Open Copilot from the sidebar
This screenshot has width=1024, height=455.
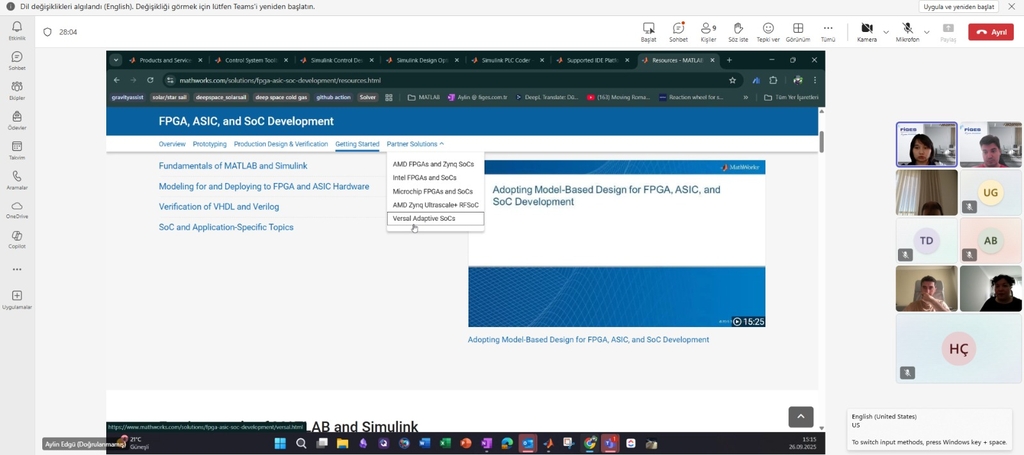click(17, 238)
